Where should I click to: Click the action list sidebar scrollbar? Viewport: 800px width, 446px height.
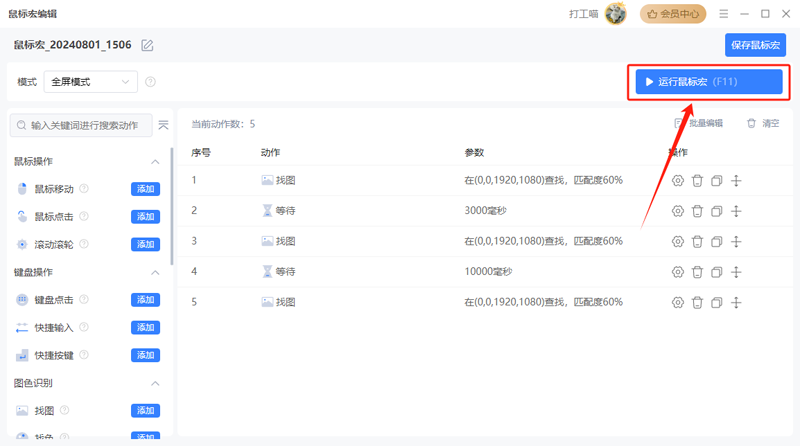click(172, 207)
